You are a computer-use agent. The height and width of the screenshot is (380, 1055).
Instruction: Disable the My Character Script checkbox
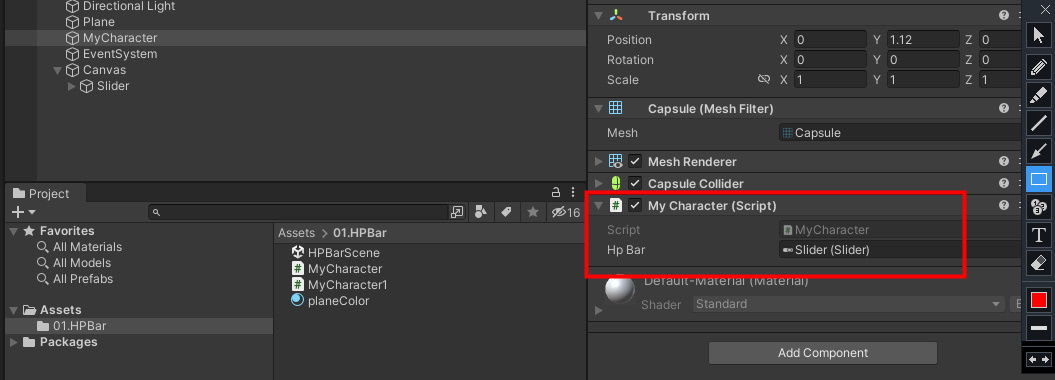tap(635, 205)
